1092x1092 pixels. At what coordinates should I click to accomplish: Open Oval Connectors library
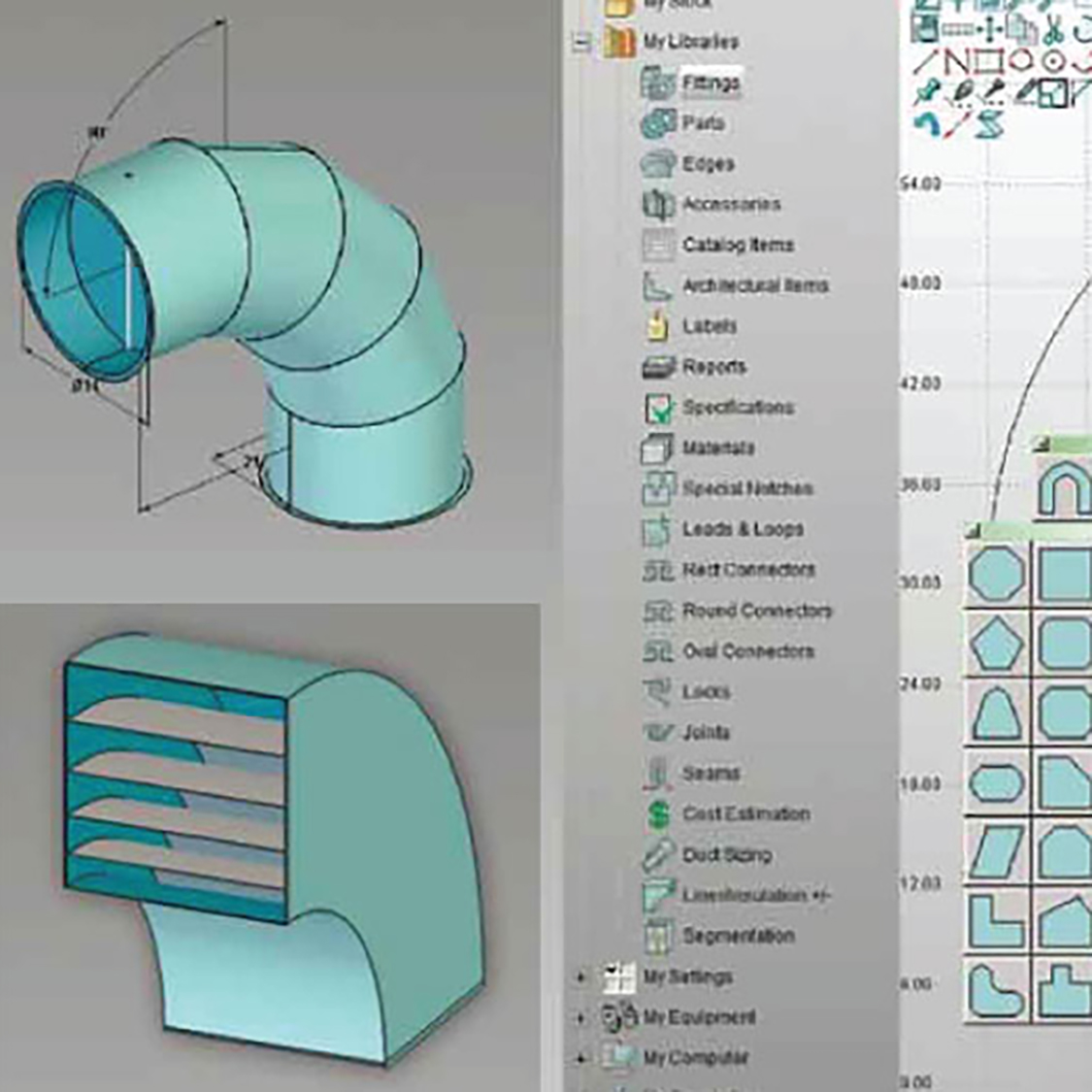[x=728, y=651]
